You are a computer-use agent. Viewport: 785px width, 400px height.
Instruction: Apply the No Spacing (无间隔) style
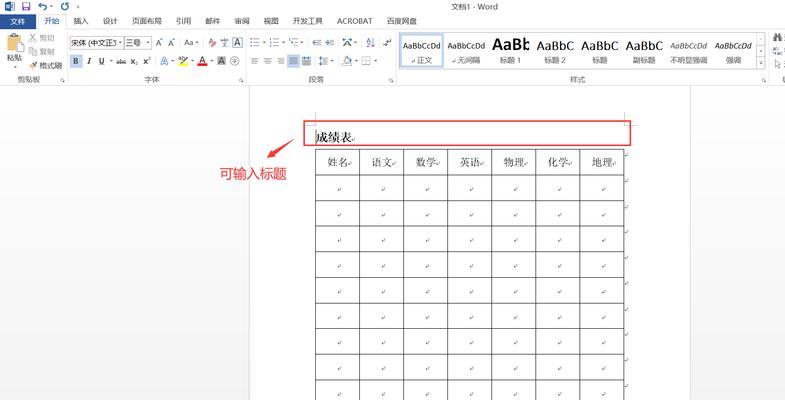coord(466,51)
